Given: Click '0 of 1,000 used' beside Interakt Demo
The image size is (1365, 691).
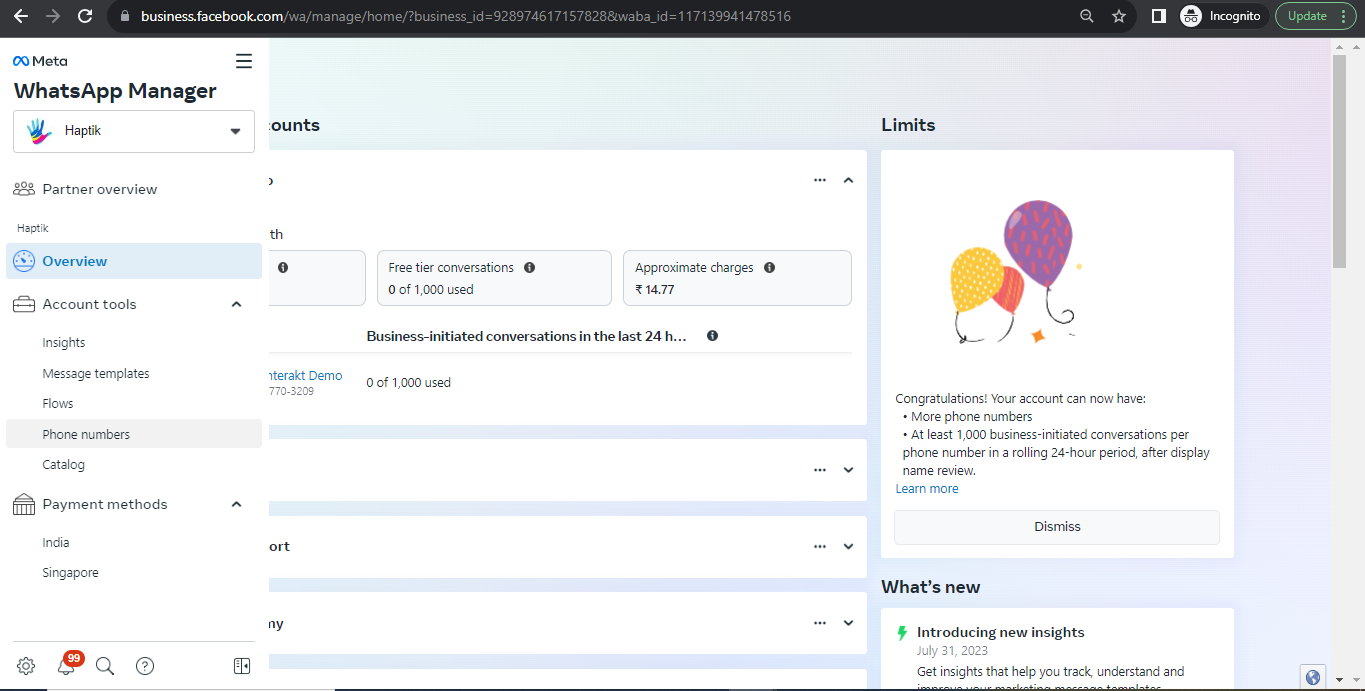Looking at the screenshot, I should (409, 383).
